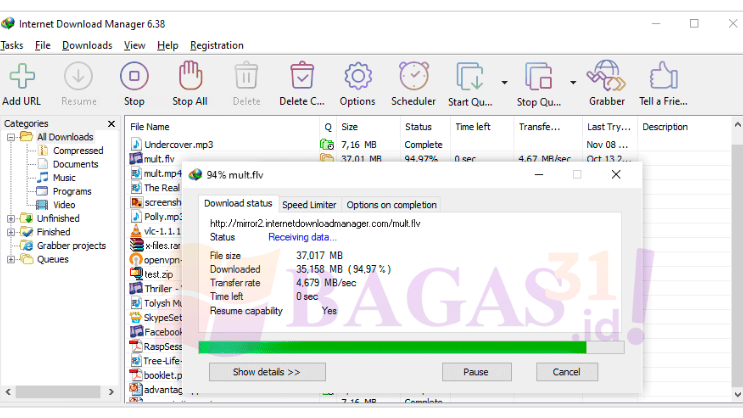Switch to the Speed Limiter tab
Screen dimensions: 743x418
tap(309, 205)
